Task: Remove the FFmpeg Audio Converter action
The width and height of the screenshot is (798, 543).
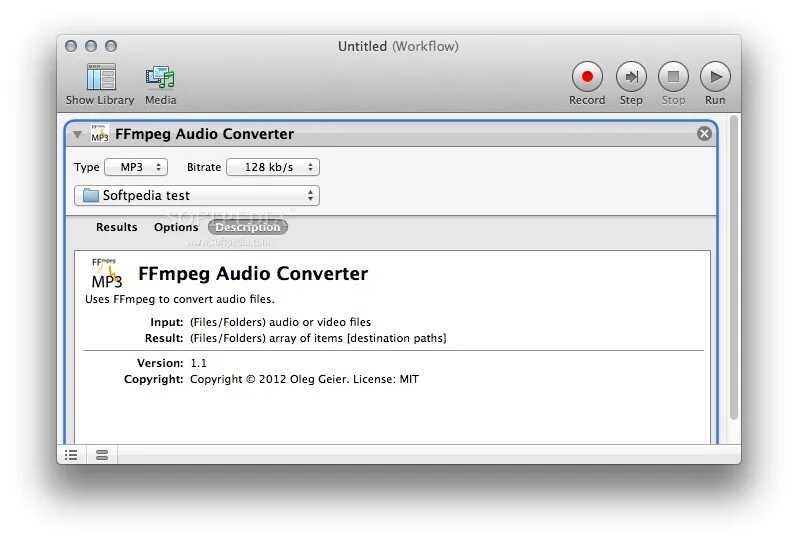Action: pos(704,134)
